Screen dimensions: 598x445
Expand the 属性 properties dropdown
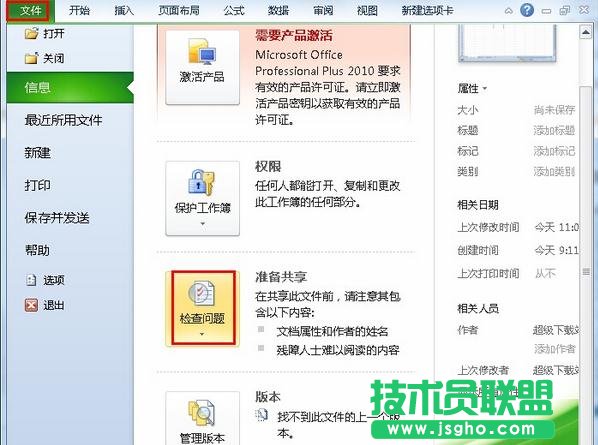click(472, 89)
